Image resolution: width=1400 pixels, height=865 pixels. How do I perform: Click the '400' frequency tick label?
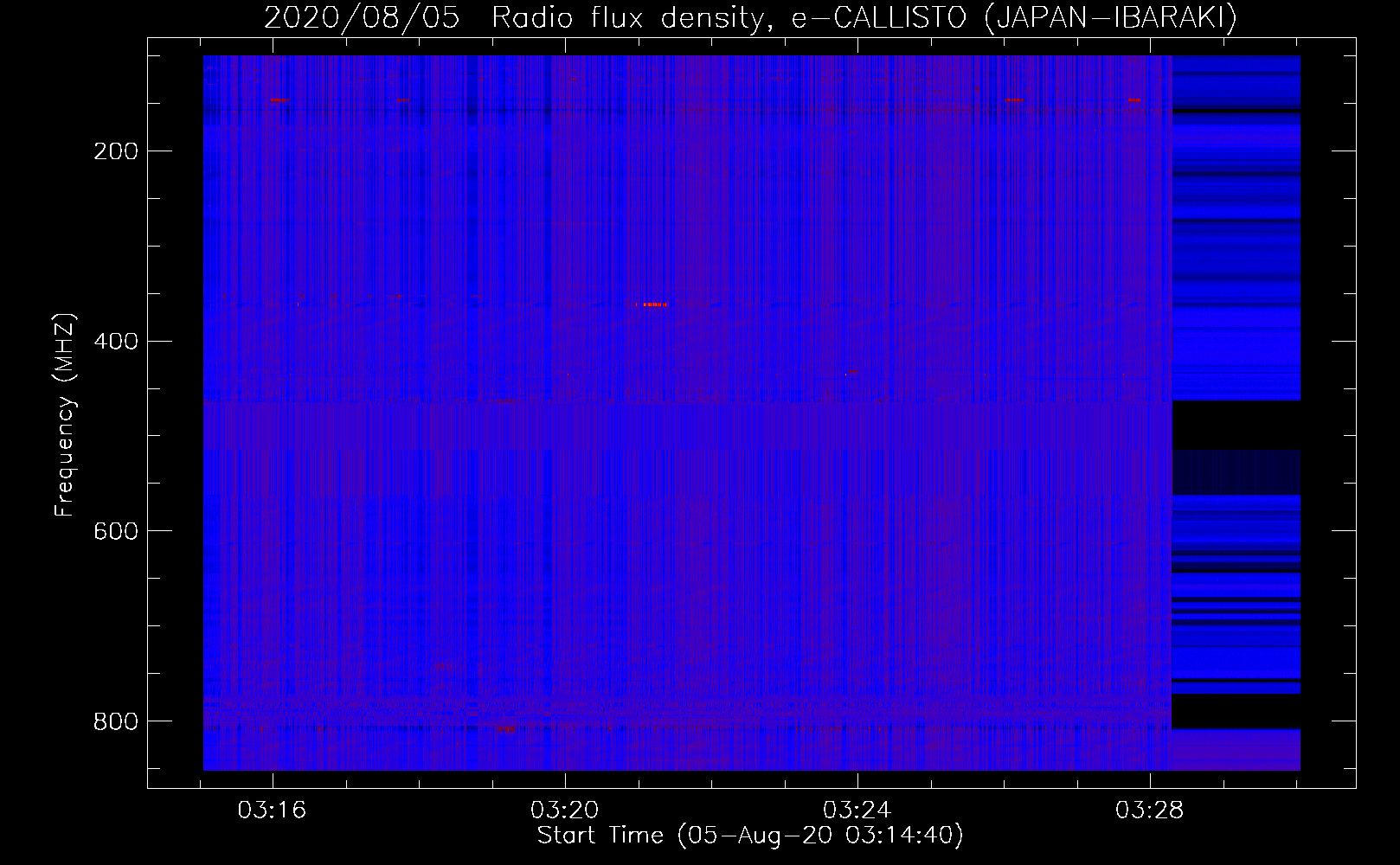click(116, 341)
